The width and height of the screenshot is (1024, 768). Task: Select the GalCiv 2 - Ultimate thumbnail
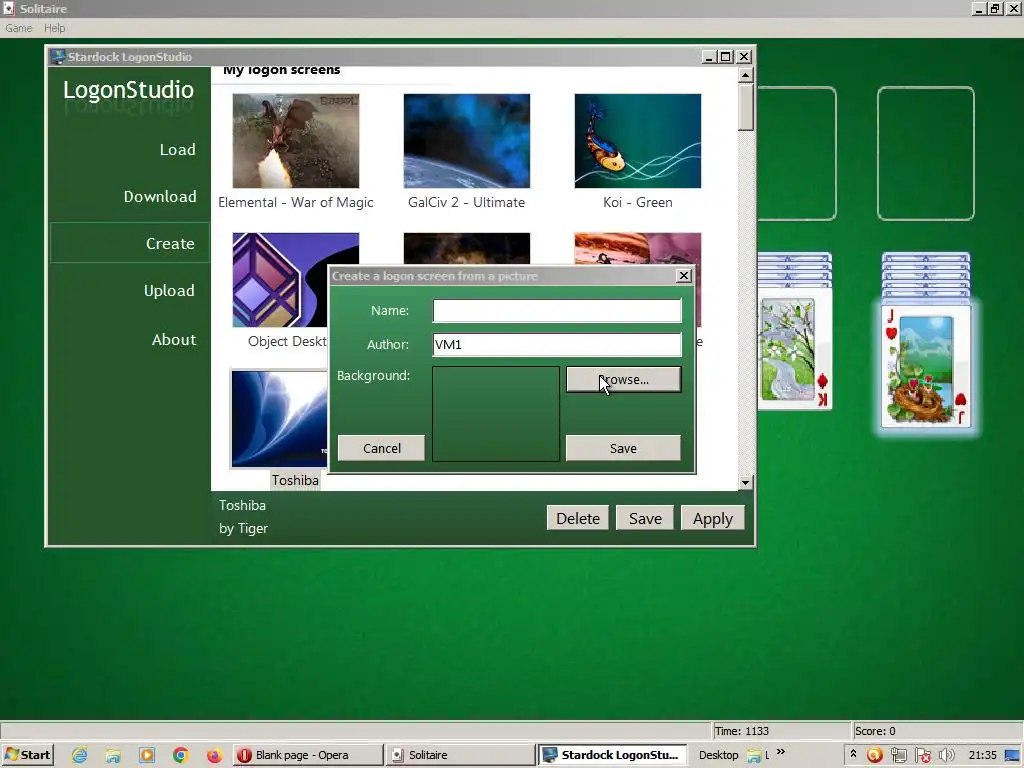pyautogui.click(x=467, y=141)
